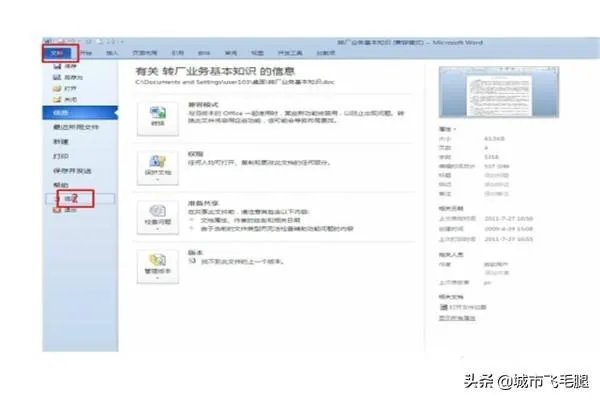Click the small version icon under 版本

coord(192,261)
